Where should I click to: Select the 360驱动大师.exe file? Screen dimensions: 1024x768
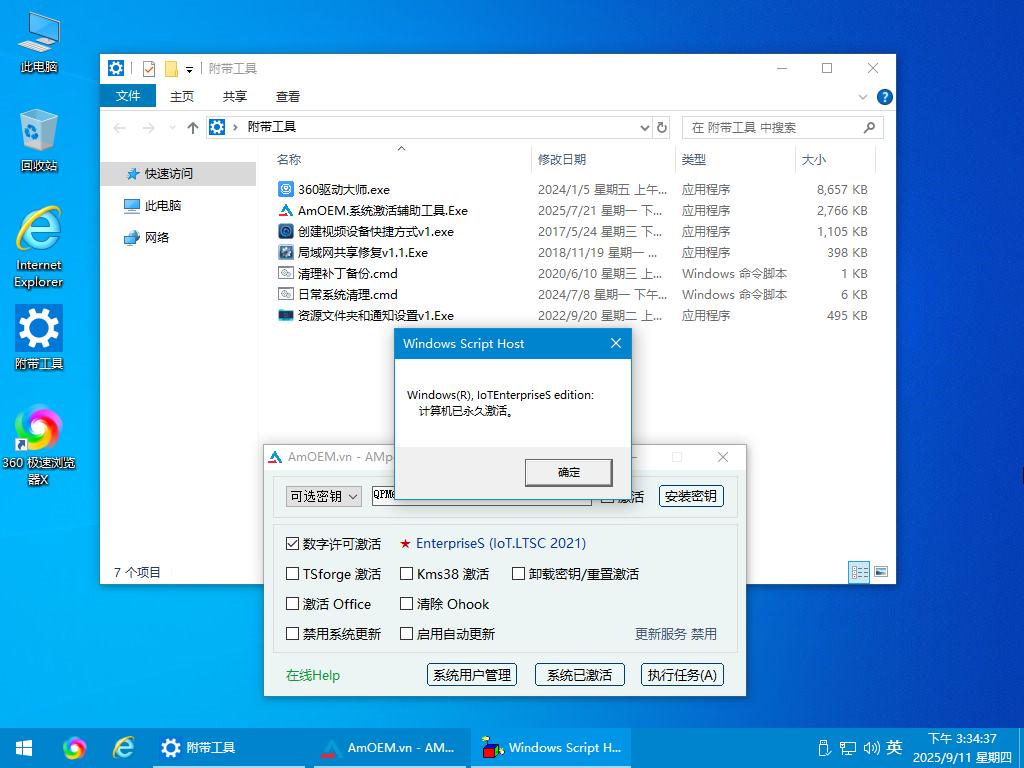tap(343, 189)
